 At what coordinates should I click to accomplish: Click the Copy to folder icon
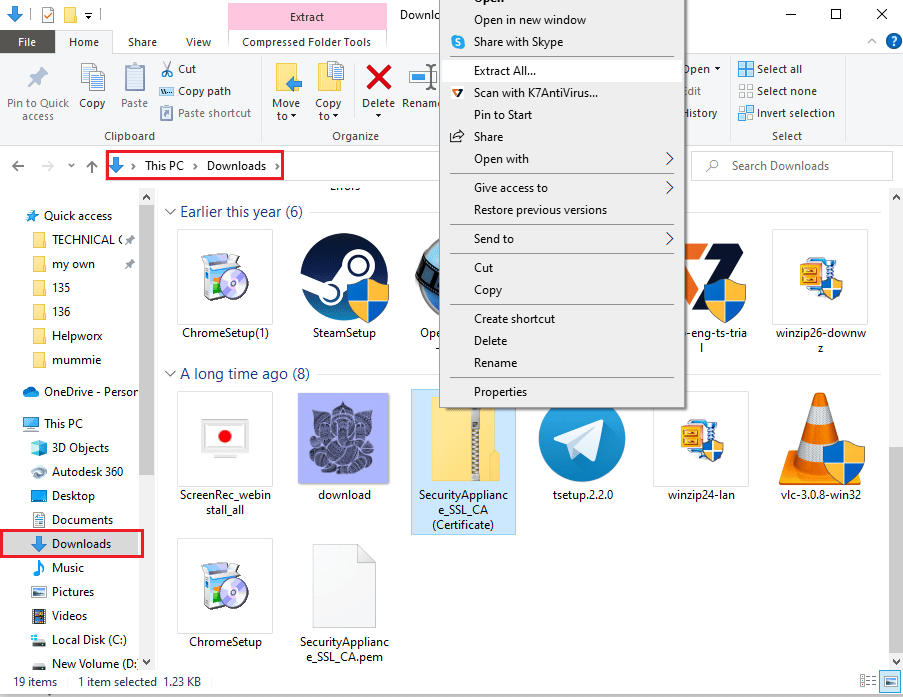(x=331, y=77)
